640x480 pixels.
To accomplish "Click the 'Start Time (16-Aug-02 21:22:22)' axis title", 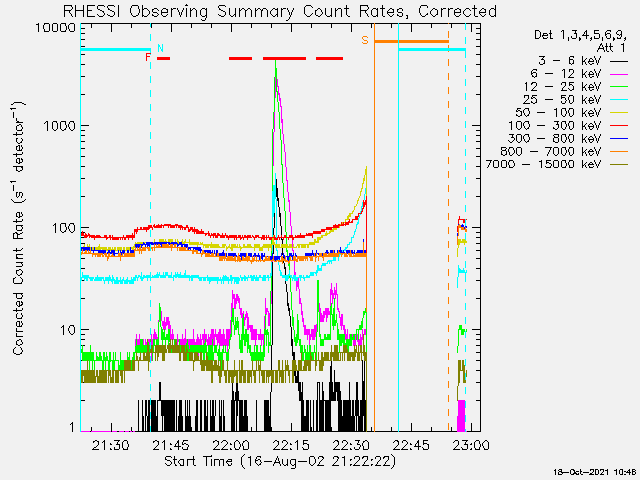I will coord(280,462).
